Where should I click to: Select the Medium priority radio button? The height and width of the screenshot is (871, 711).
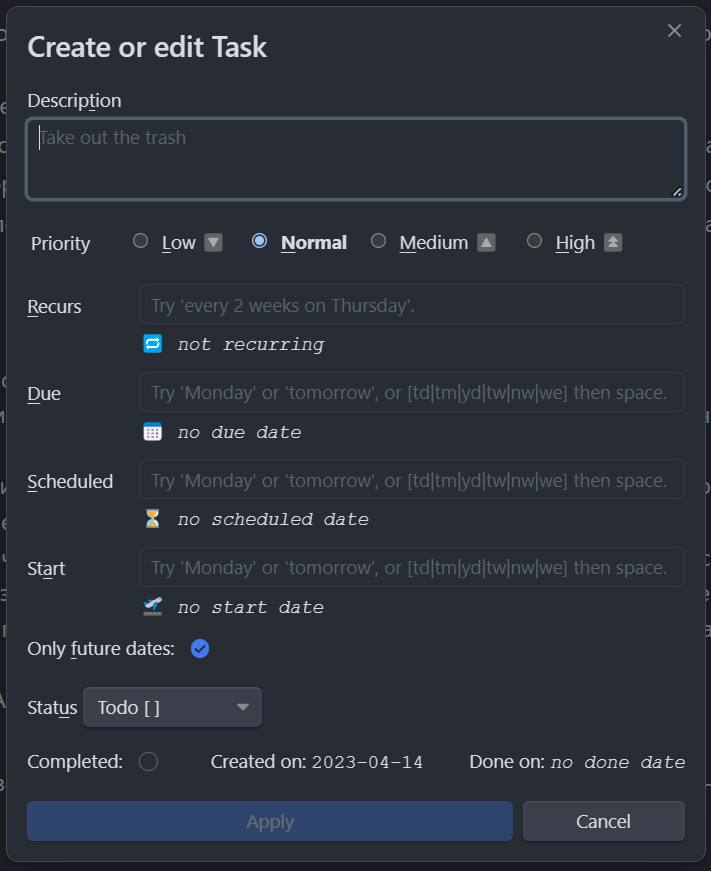point(378,241)
